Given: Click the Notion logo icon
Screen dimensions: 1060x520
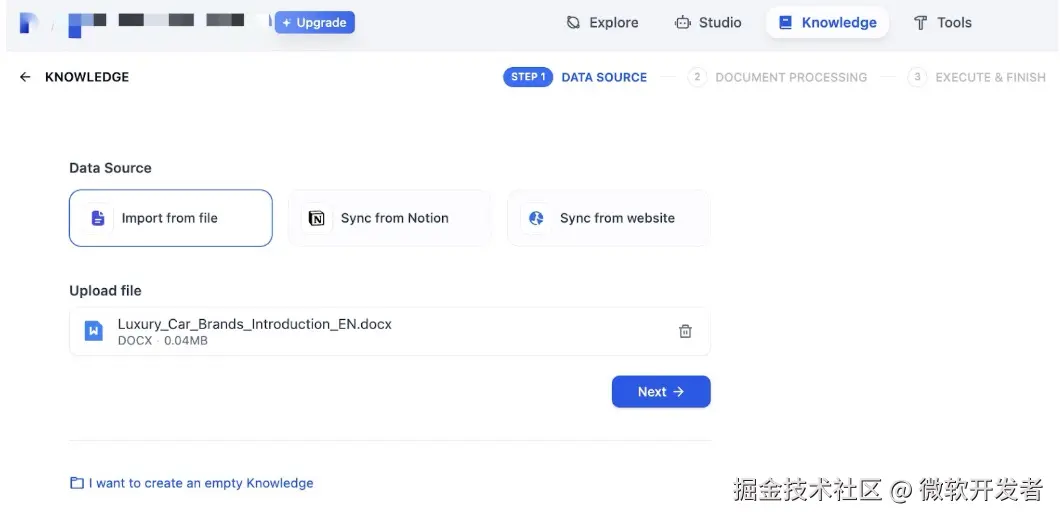Looking at the screenshot, I should click(316, 218).
